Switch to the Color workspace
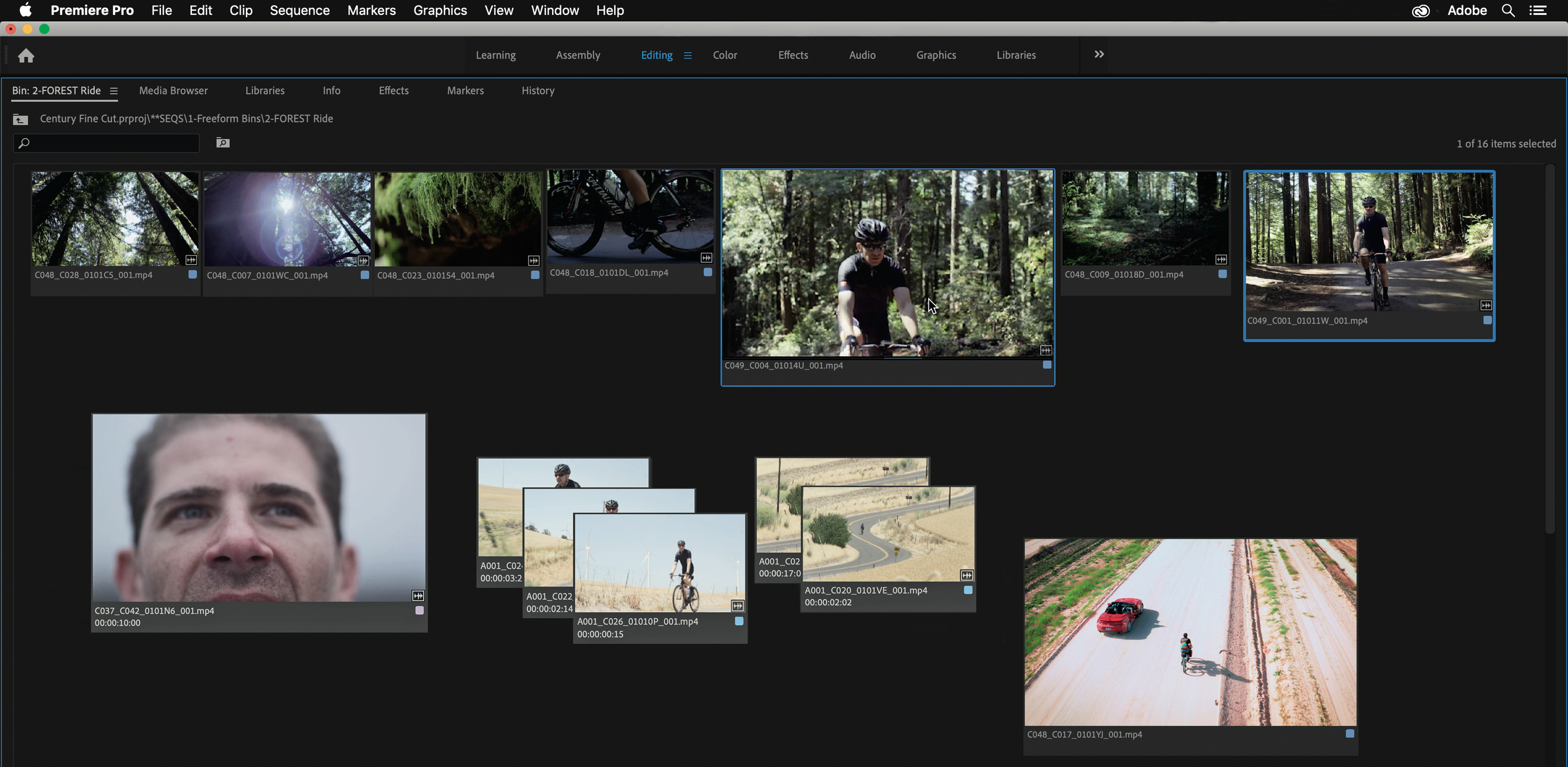This screenshot has height=767, width=1568. click(724, 55)
